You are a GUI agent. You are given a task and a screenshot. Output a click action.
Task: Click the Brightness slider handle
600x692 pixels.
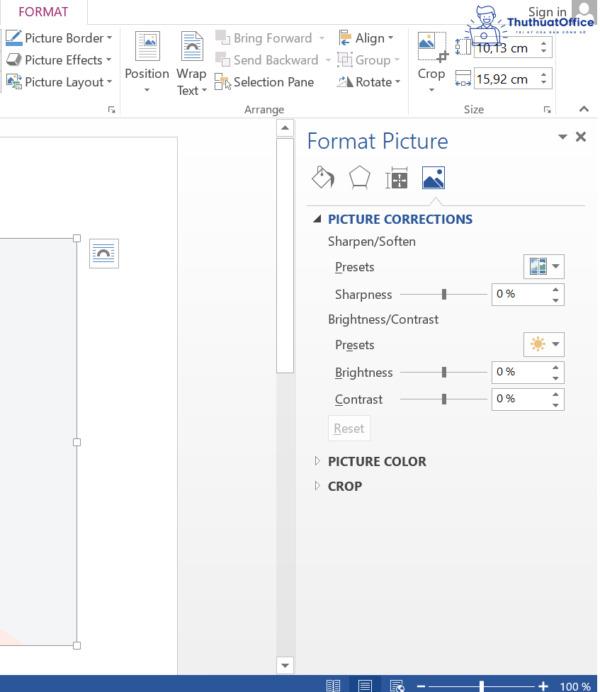pyautogui.click(x=444, y=372)
